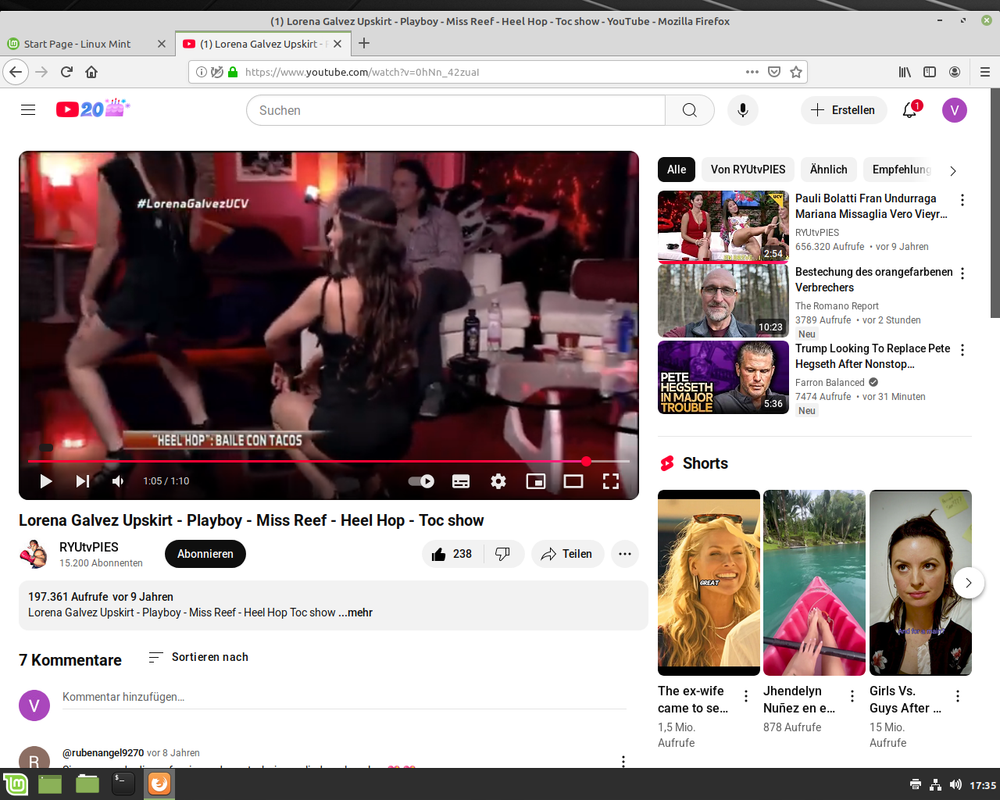
Task: Open menu for Trump Looking To Replace video
Action: [962, 350]
